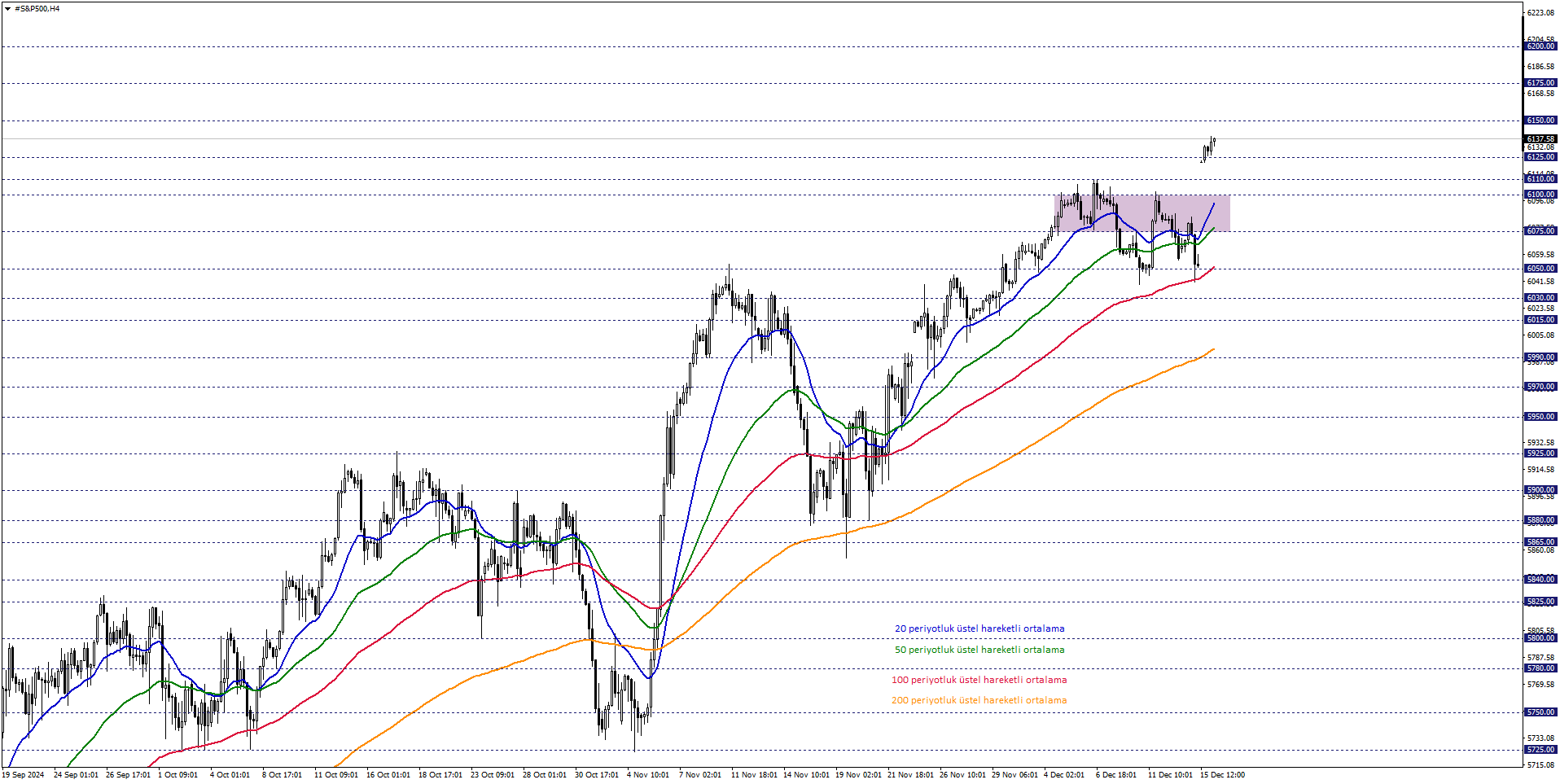Click the 11 Dec 10:01 date on time axis
Viewport: 1560px width, 784px height.
1170,775
